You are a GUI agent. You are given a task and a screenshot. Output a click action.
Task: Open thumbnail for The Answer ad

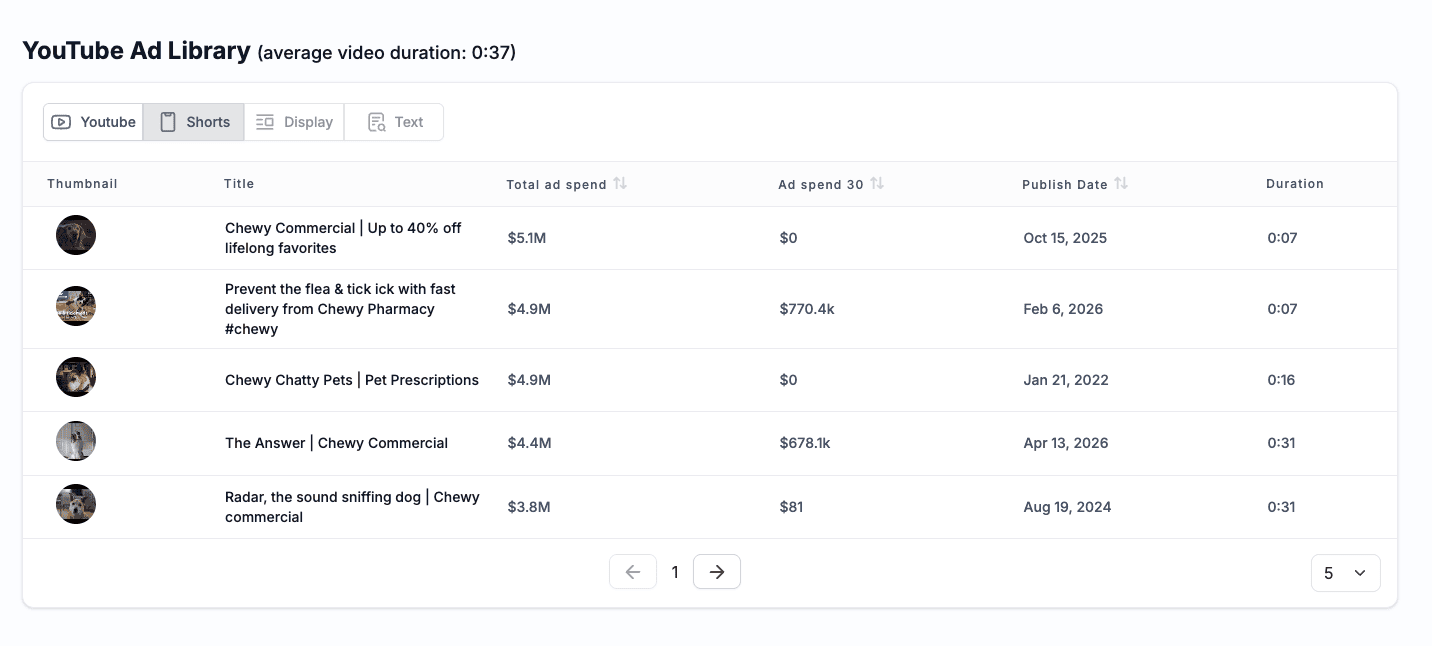[76, 441]
